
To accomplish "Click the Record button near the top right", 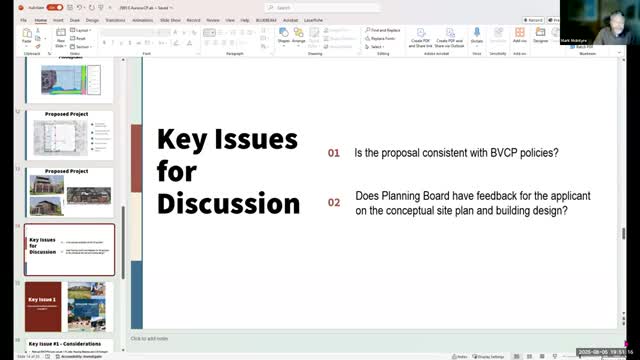I will point(533,20).
